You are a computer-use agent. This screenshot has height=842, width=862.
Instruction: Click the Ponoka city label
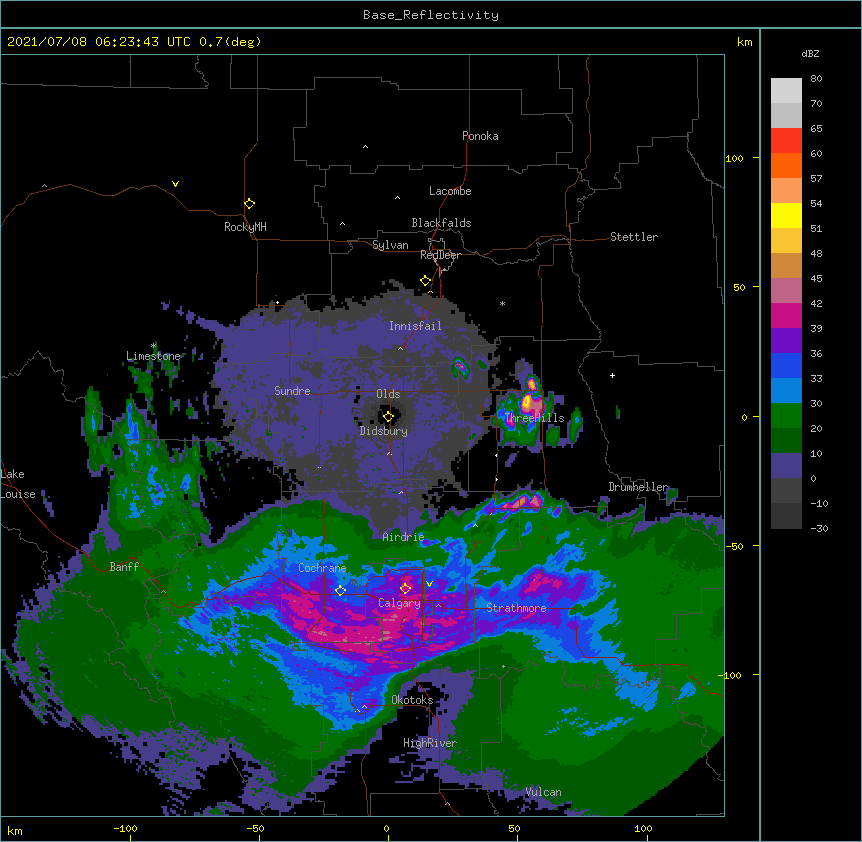click(x=480, y=136)
